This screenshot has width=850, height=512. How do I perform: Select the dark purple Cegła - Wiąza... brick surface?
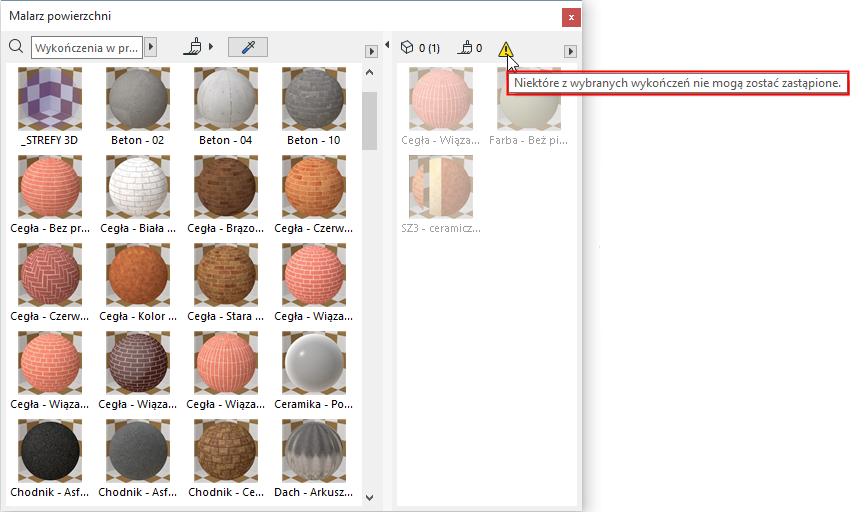click(138, 362)
